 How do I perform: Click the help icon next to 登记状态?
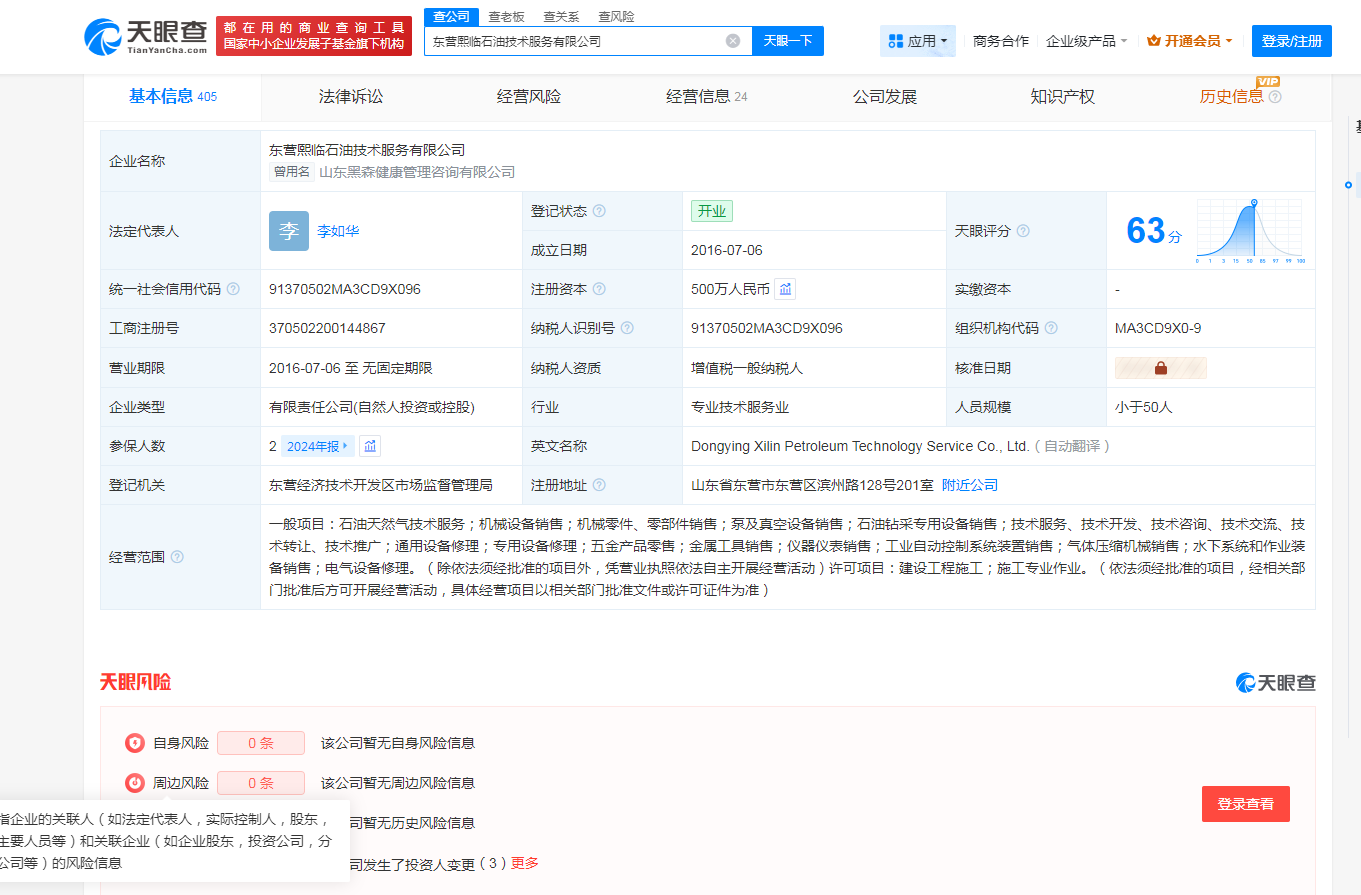pos(599,211)
